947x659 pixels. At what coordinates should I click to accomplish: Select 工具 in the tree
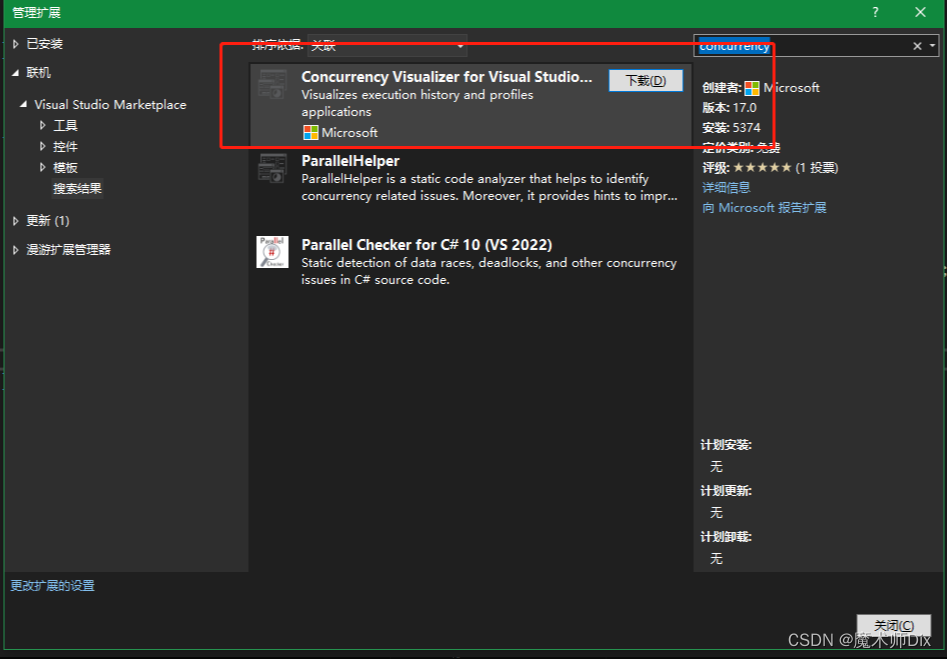point(65,126)
